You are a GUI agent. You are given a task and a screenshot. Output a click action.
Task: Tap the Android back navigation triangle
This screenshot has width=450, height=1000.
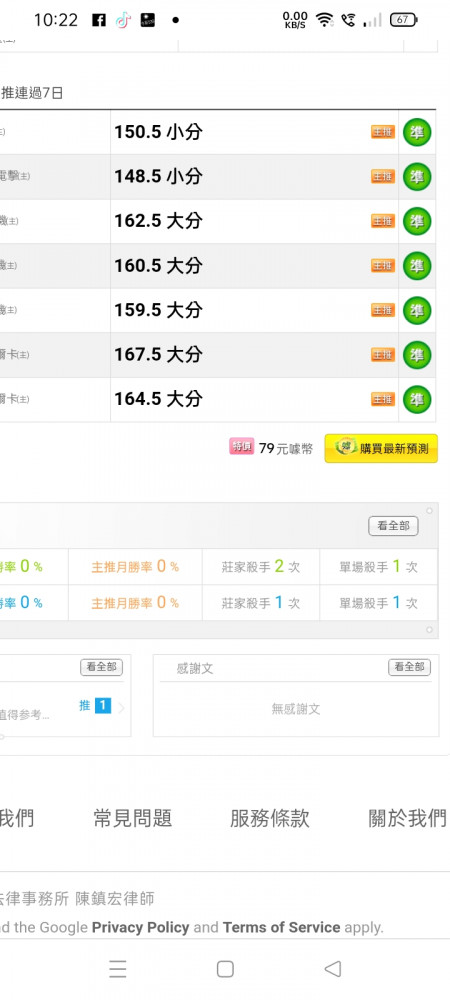333,969
